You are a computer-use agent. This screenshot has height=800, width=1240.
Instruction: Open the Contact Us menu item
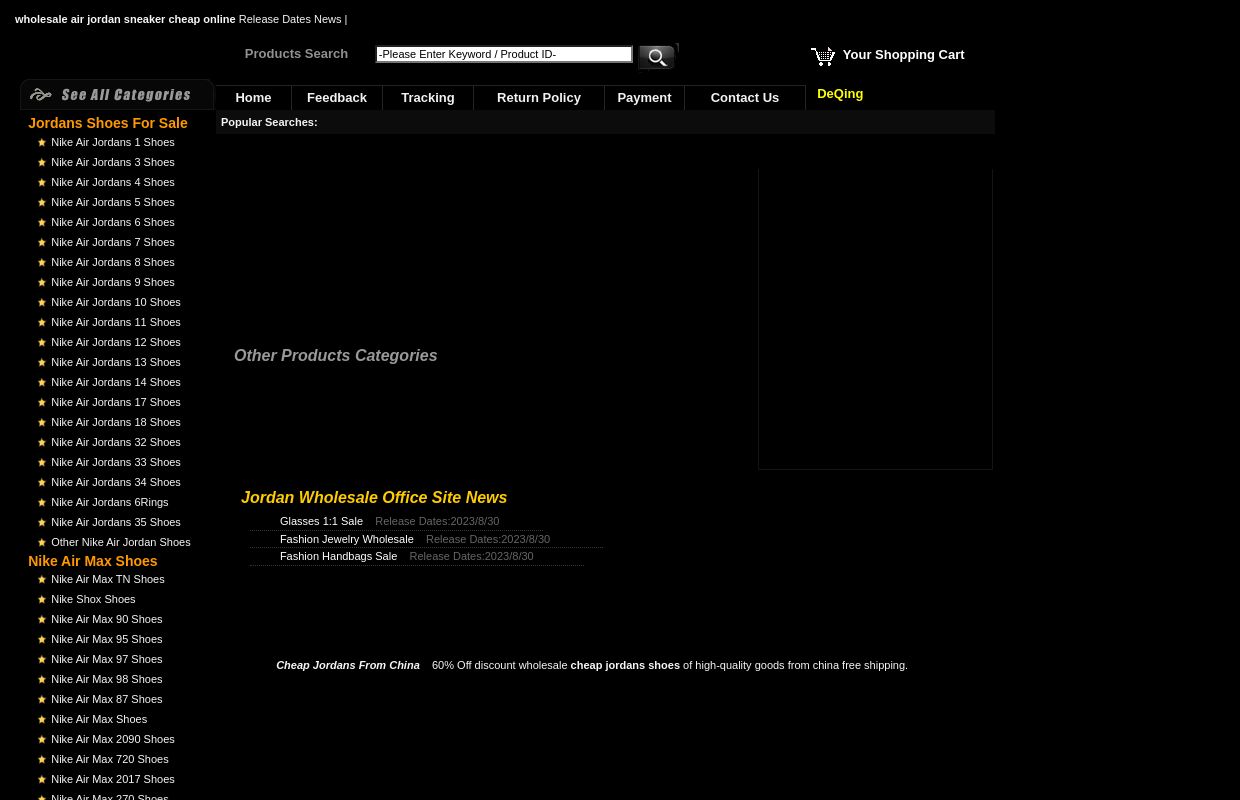pos(745,97)
